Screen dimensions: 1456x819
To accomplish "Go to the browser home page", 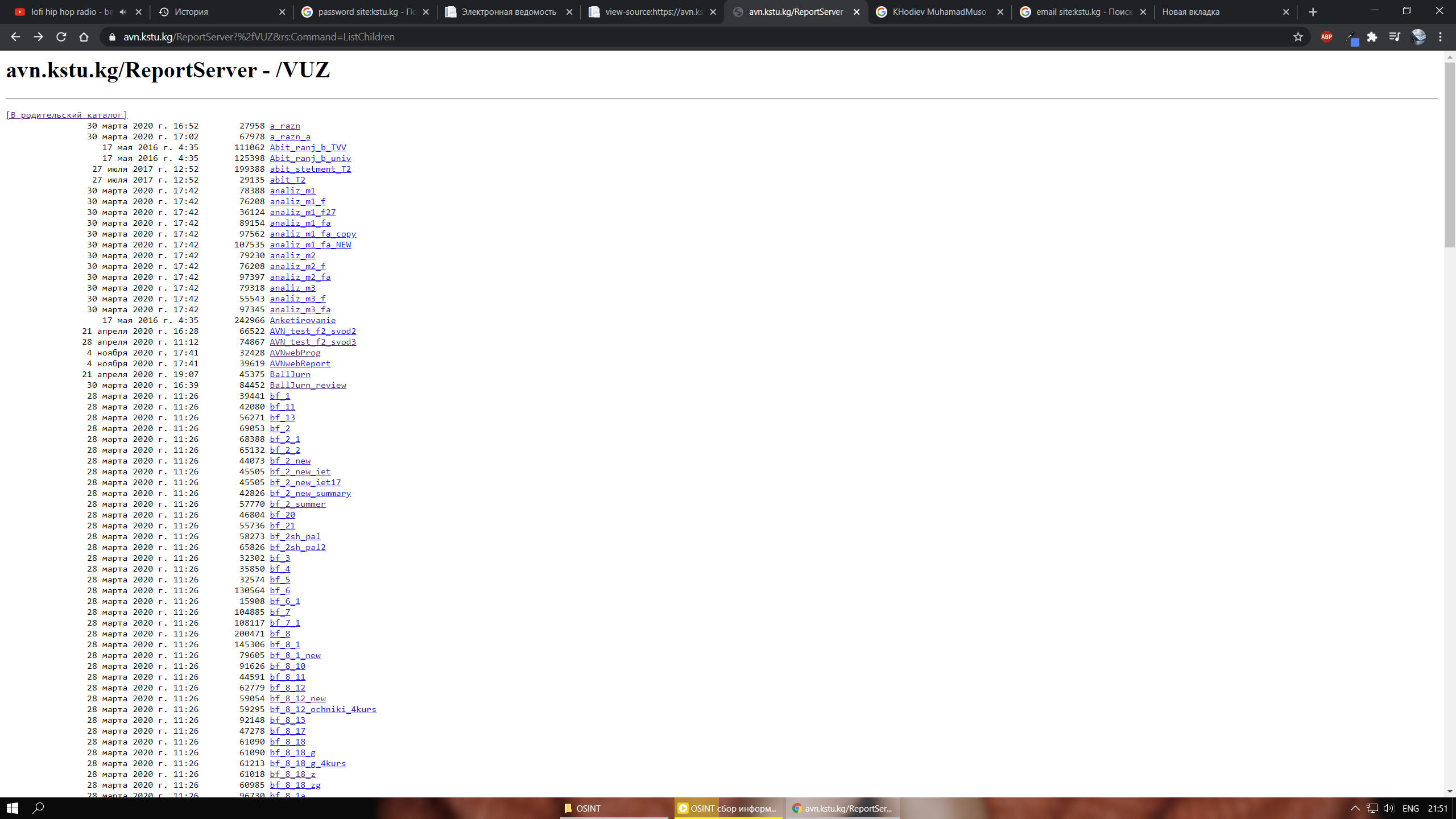I will pos(84,37).
